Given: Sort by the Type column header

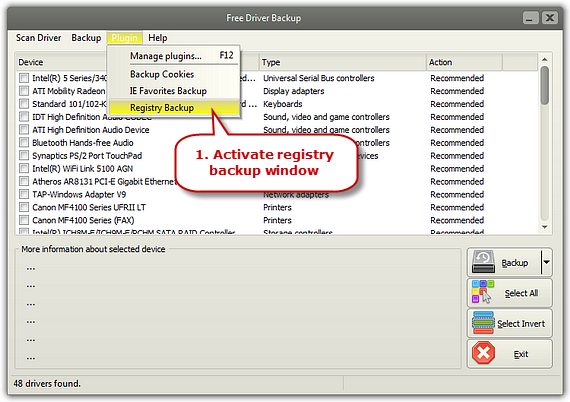Looking at the screenshot, I should [342, 62].
